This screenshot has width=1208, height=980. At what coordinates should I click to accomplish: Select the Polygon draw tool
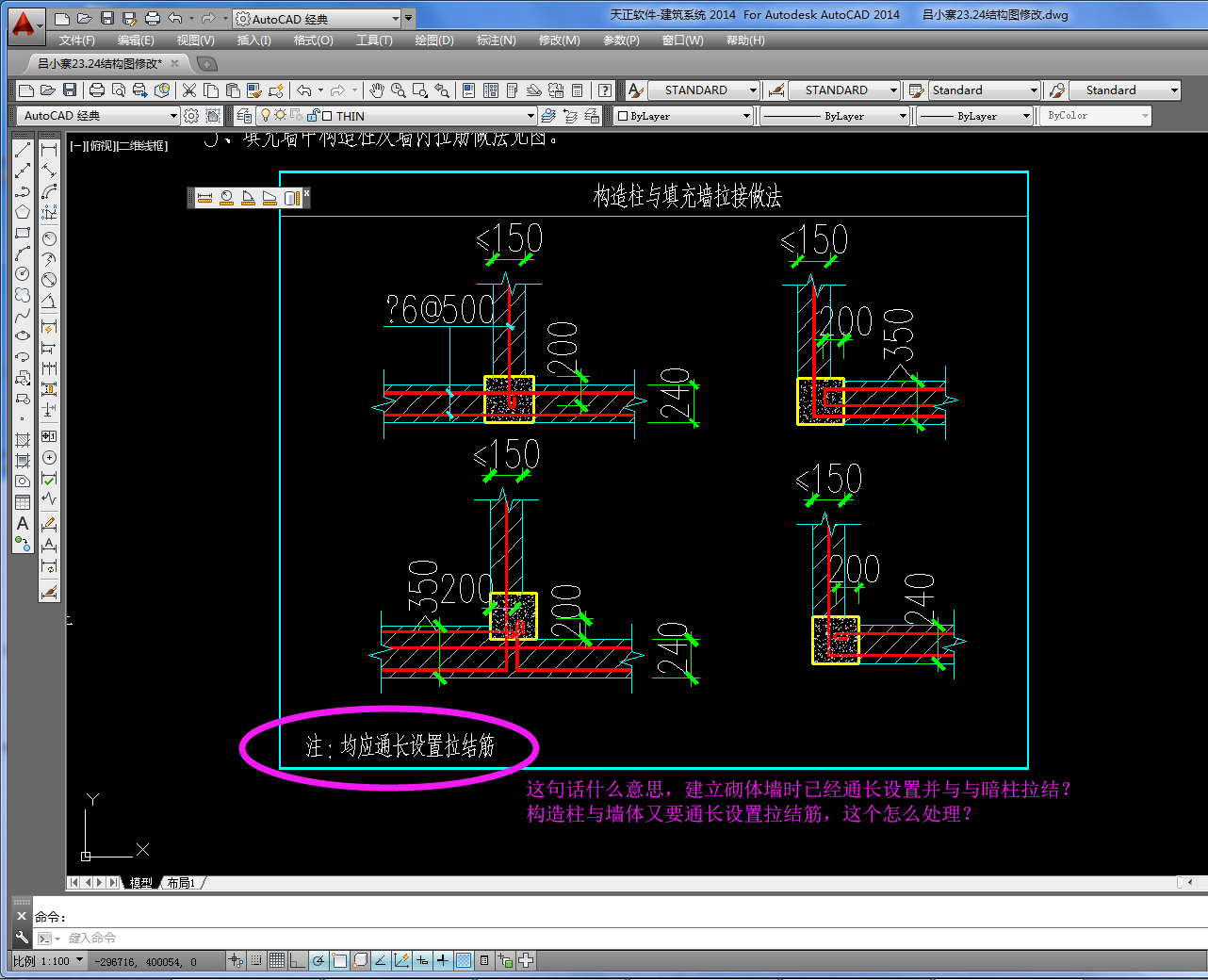point(23,212)
